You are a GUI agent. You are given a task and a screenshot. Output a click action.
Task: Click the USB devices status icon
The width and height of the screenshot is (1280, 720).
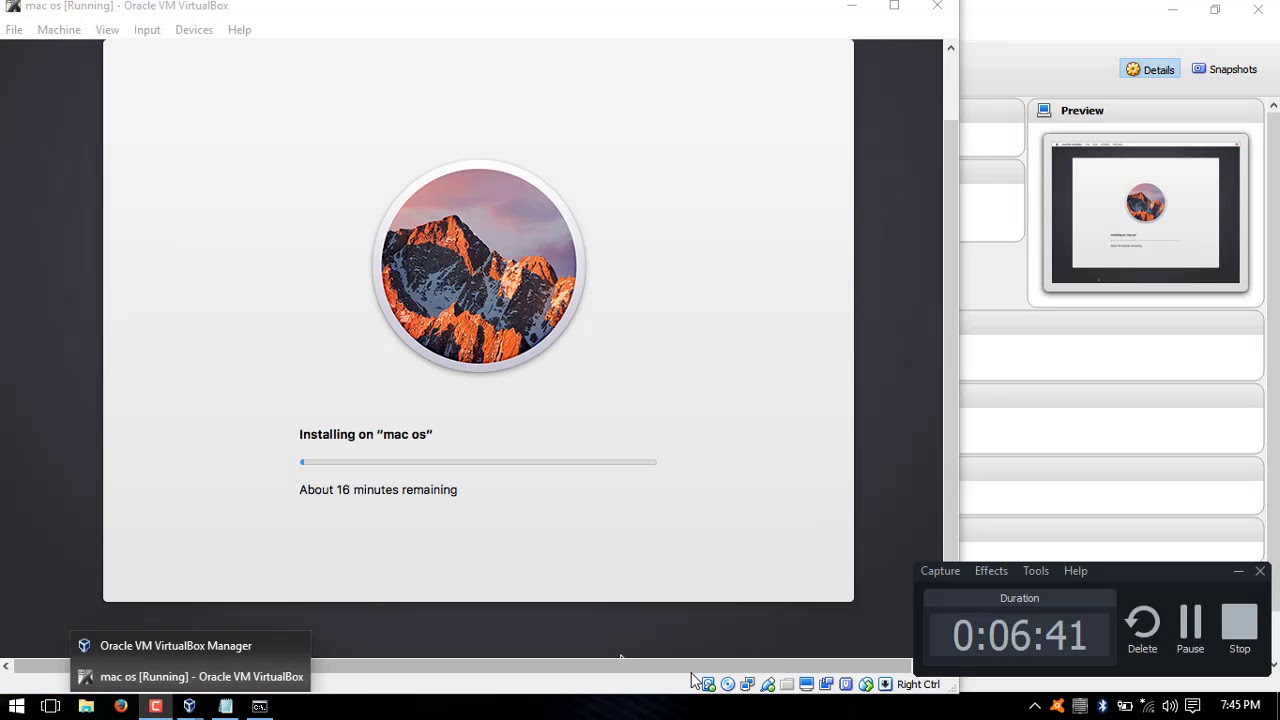point(767,684)
